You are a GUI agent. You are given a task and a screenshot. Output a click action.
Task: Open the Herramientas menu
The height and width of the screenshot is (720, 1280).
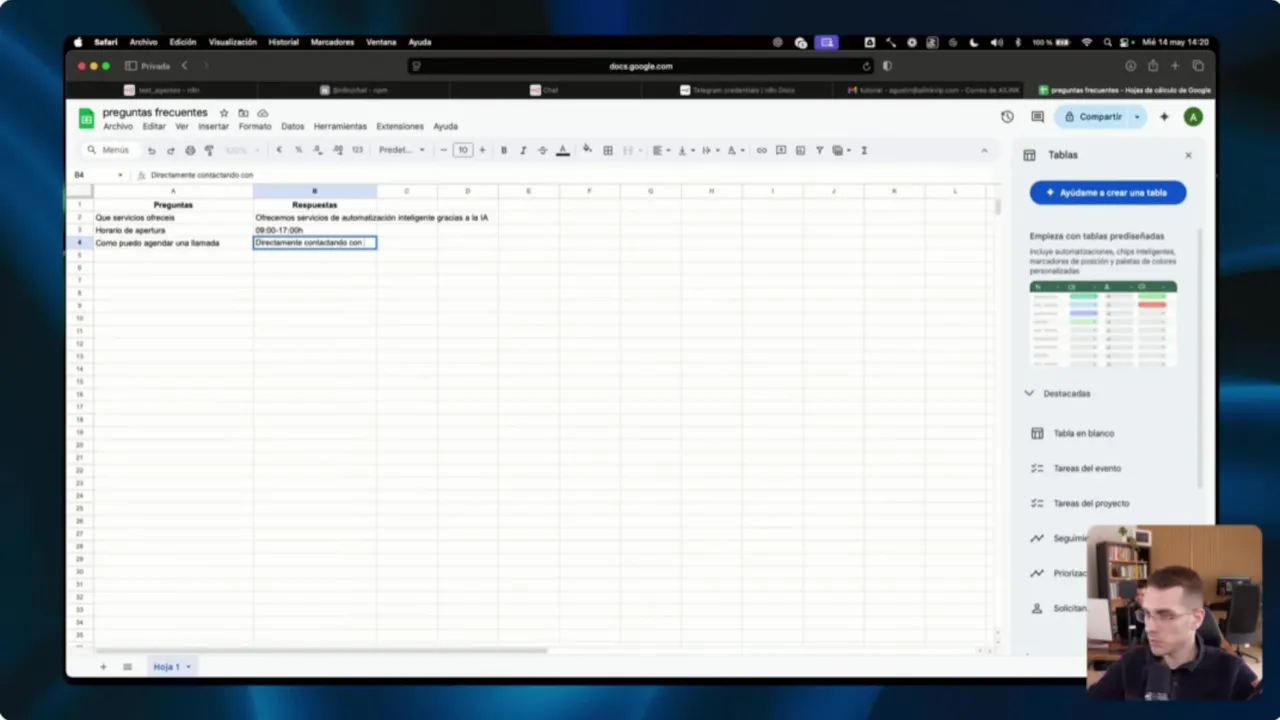coord(340,126)
